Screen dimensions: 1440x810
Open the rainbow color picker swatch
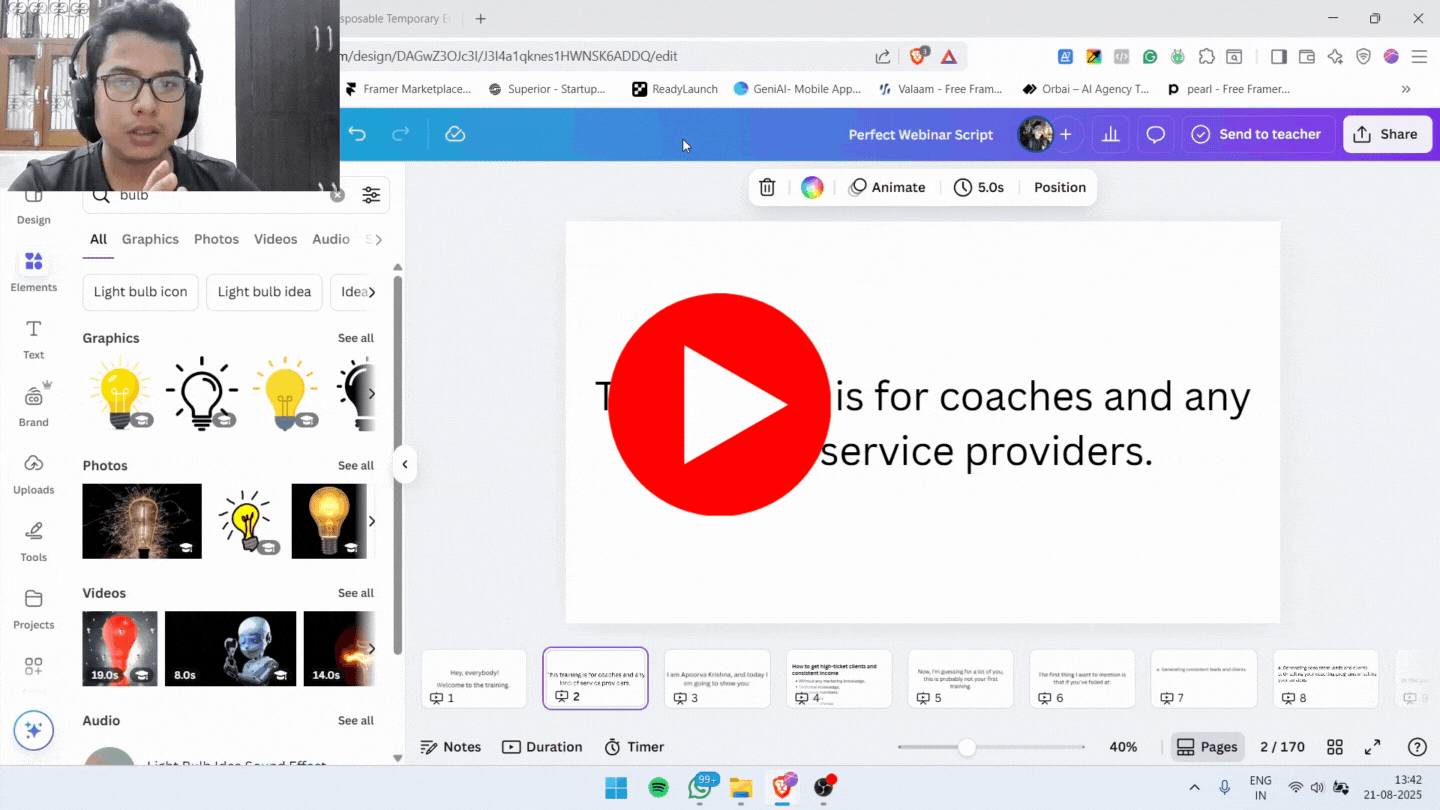point(812,187)
